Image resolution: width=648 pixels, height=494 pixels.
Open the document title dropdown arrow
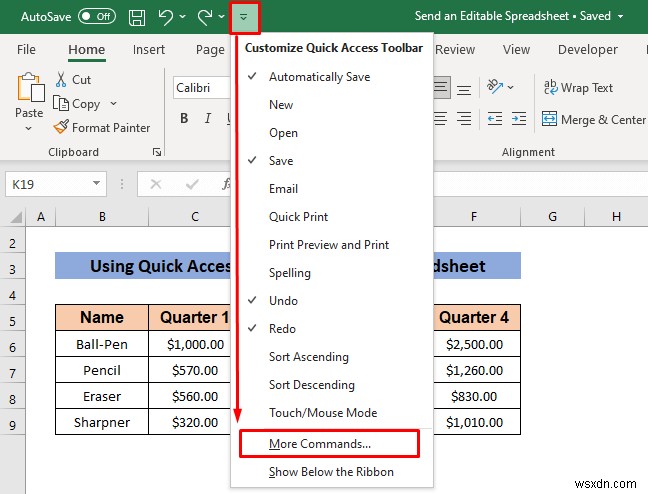621,17
